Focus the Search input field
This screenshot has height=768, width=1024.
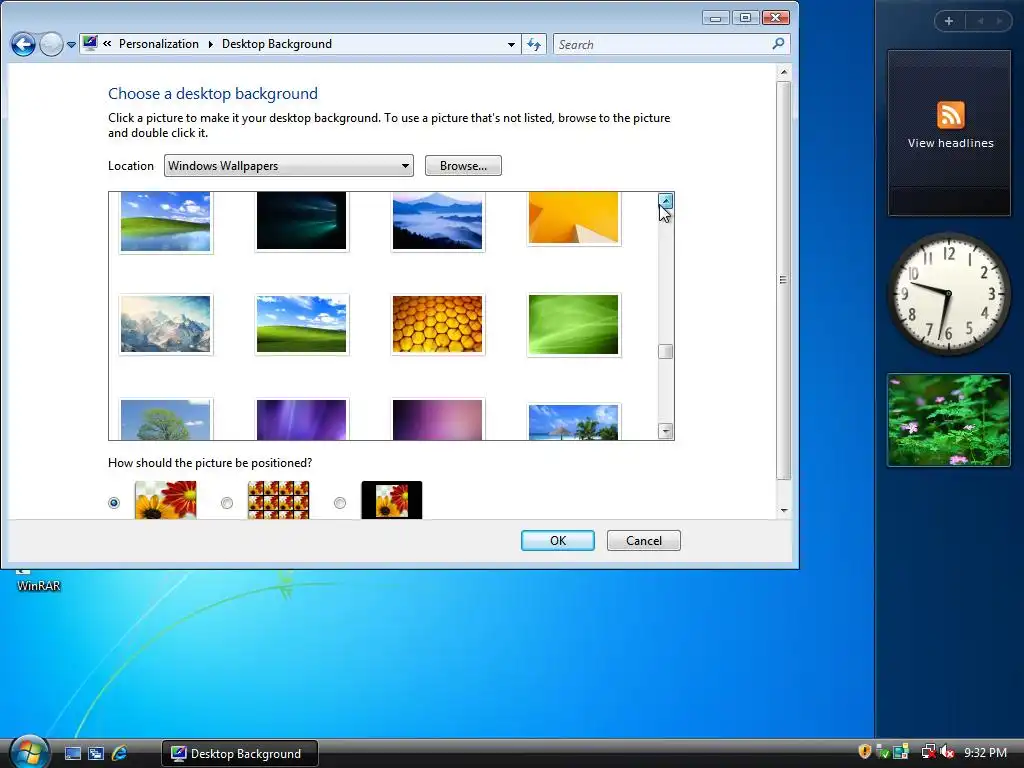coord(661,44)
